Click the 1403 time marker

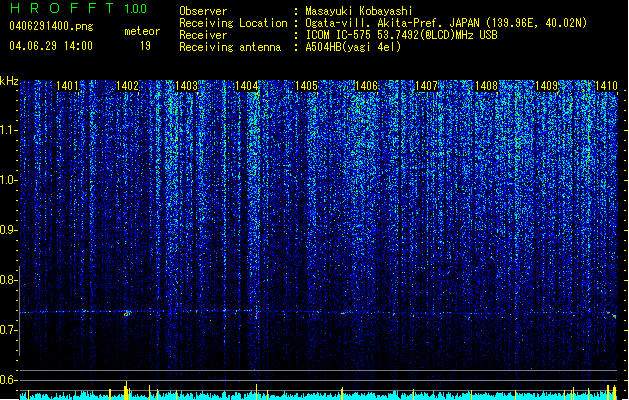[187, 86]
